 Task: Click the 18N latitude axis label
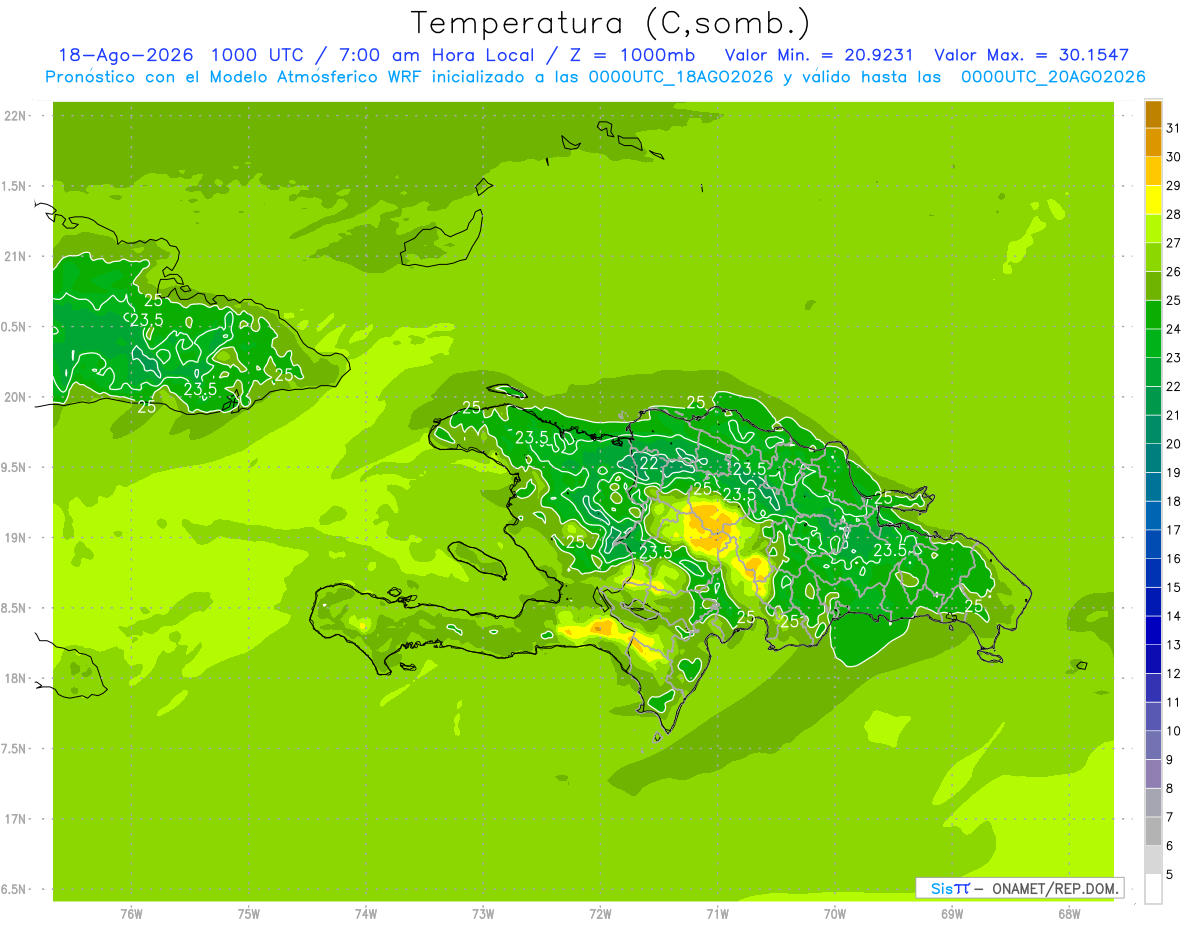[15, 678]
